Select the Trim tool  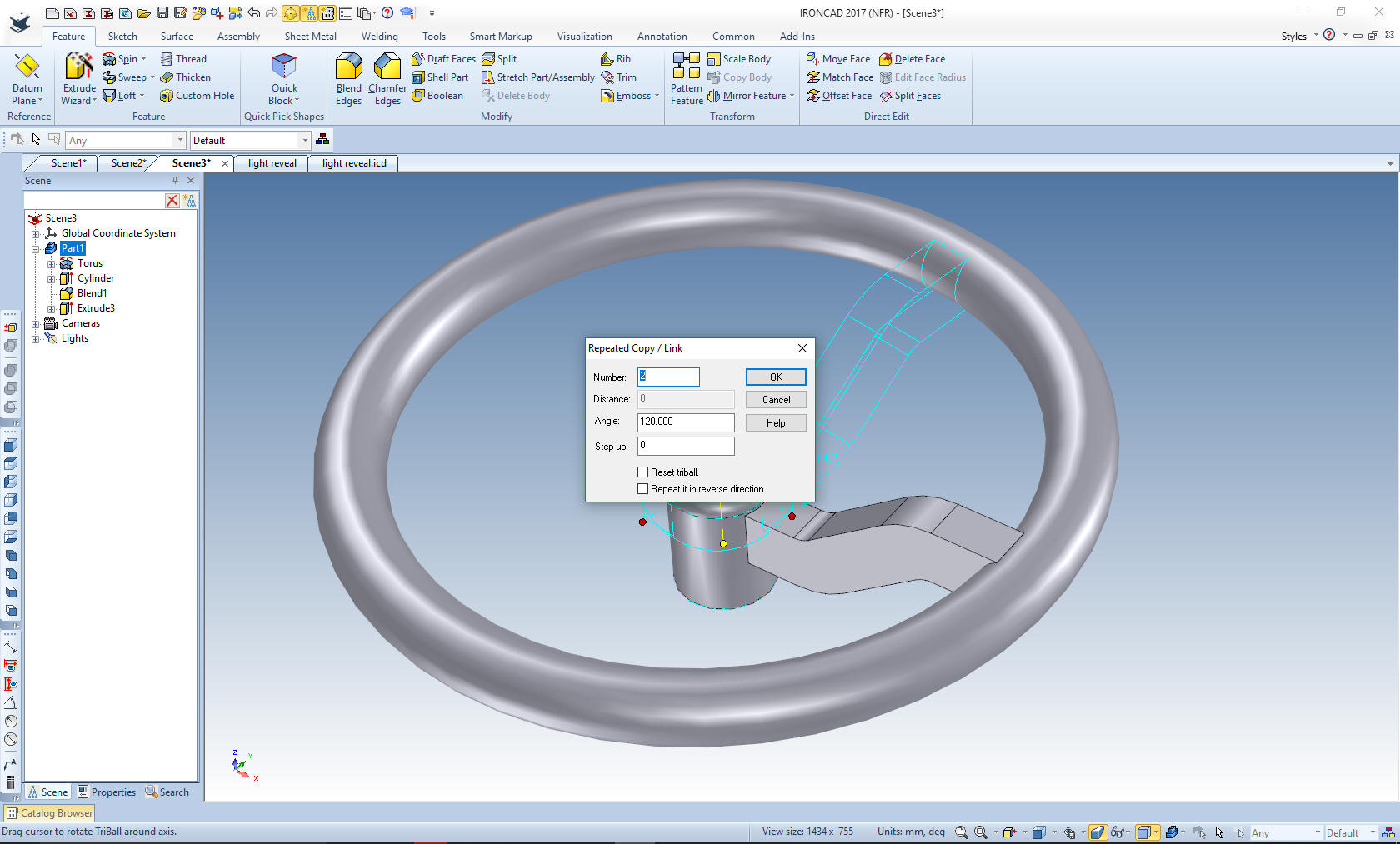click(x=618, y=77)
